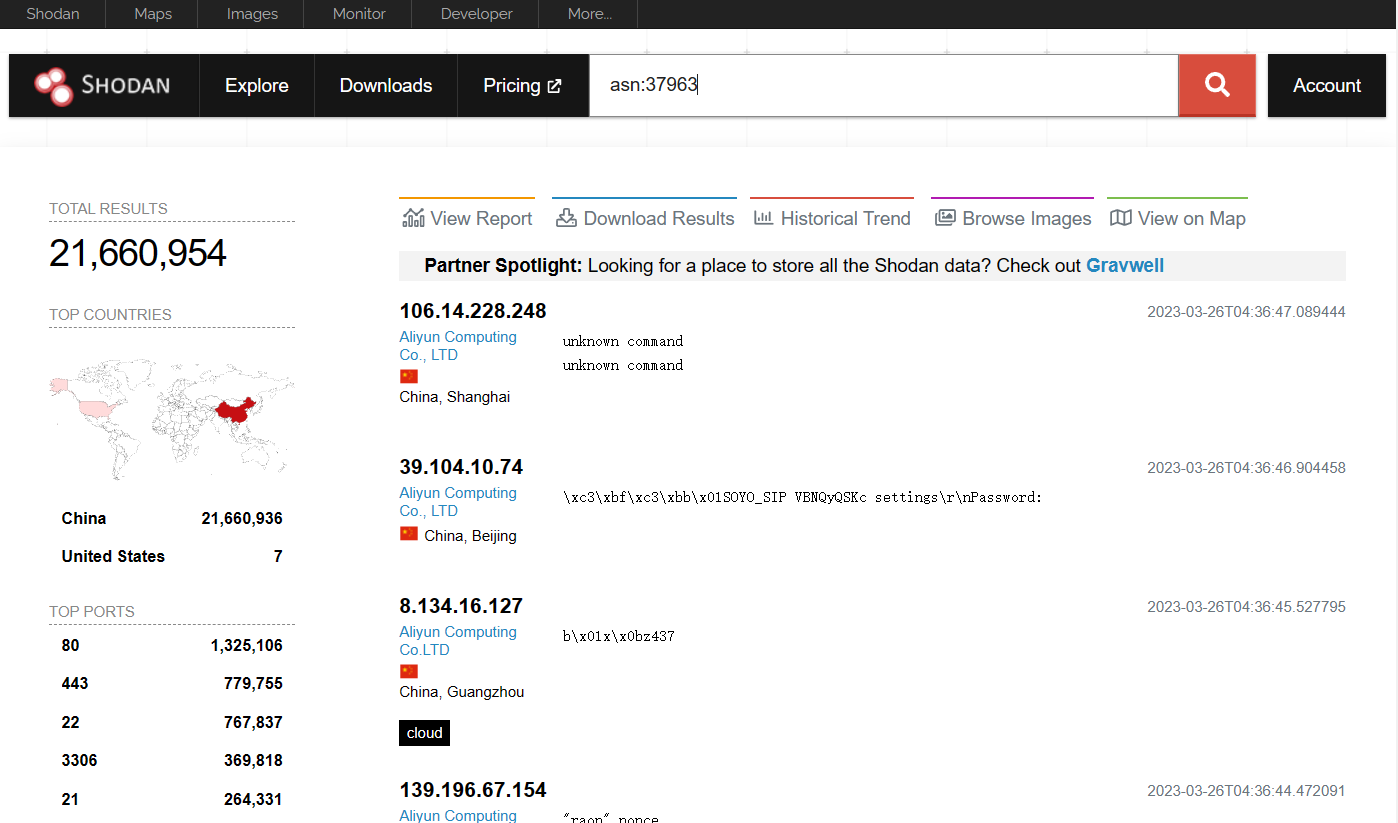Click port 3306 count 369,818
Viewport: 1398px width, 823px height.
[255, 760]
